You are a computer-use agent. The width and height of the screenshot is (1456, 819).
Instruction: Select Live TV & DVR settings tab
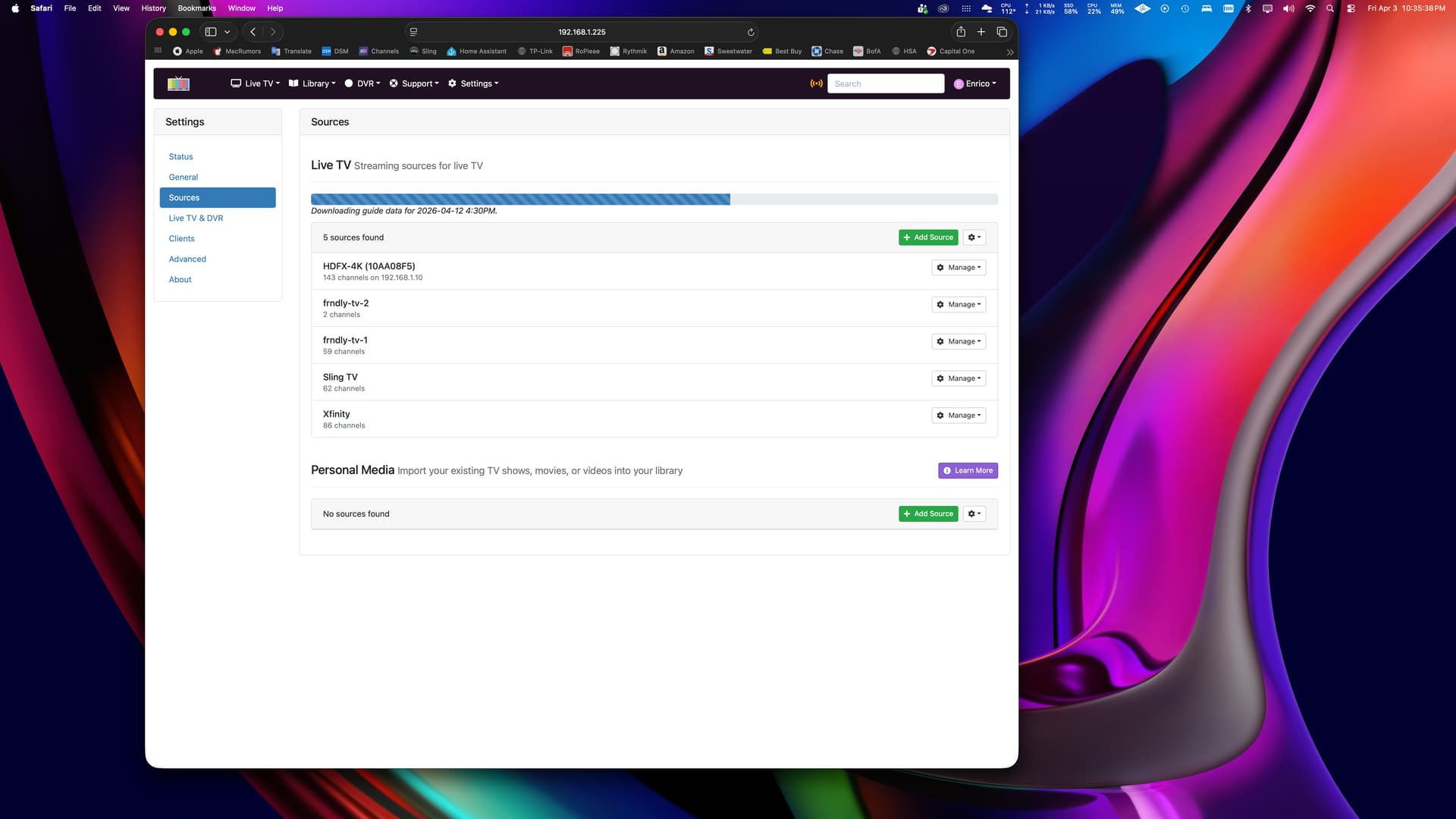[196, 218]
